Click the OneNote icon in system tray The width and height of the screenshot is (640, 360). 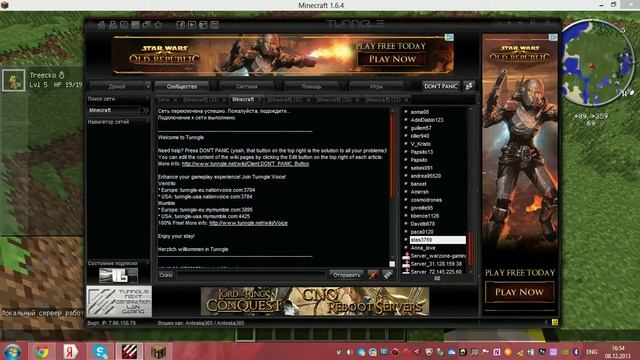click(x=497, y=352)
